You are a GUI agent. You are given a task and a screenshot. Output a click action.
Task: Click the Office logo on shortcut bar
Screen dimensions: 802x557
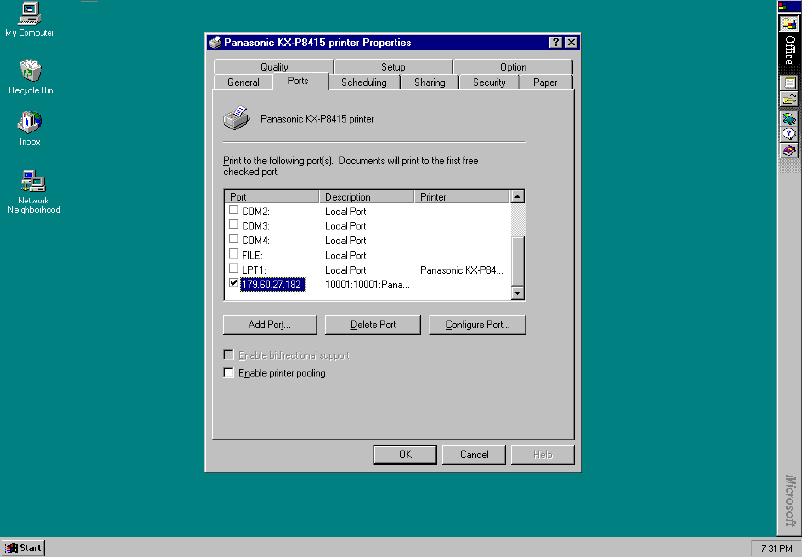coord(789,23)
